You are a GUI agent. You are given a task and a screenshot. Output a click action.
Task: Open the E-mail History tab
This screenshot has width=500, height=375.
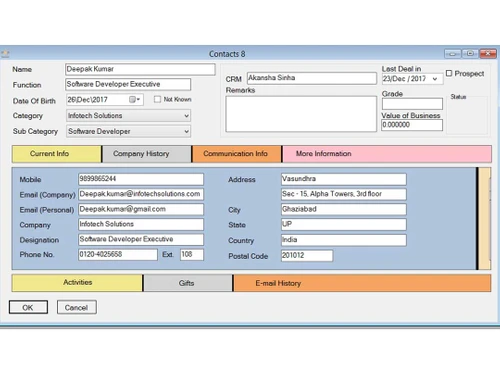[x=362, y=283]
